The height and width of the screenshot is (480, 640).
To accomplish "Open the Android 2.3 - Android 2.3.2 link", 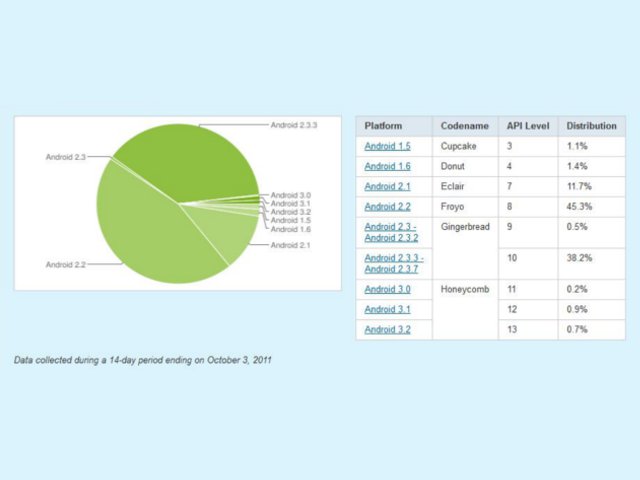I will click(390, 233).
